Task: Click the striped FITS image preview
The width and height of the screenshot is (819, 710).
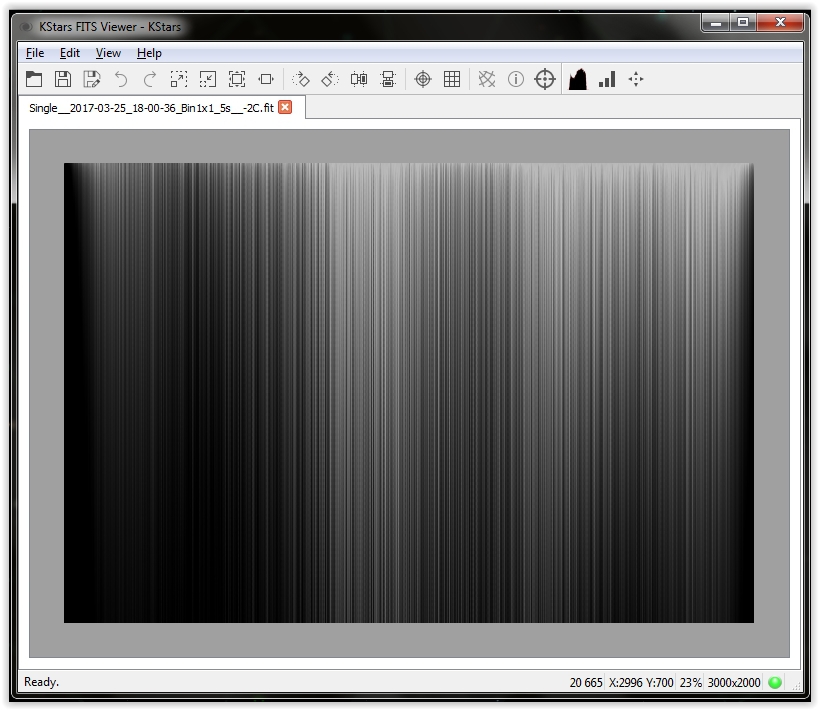Action: coord(409,393)
